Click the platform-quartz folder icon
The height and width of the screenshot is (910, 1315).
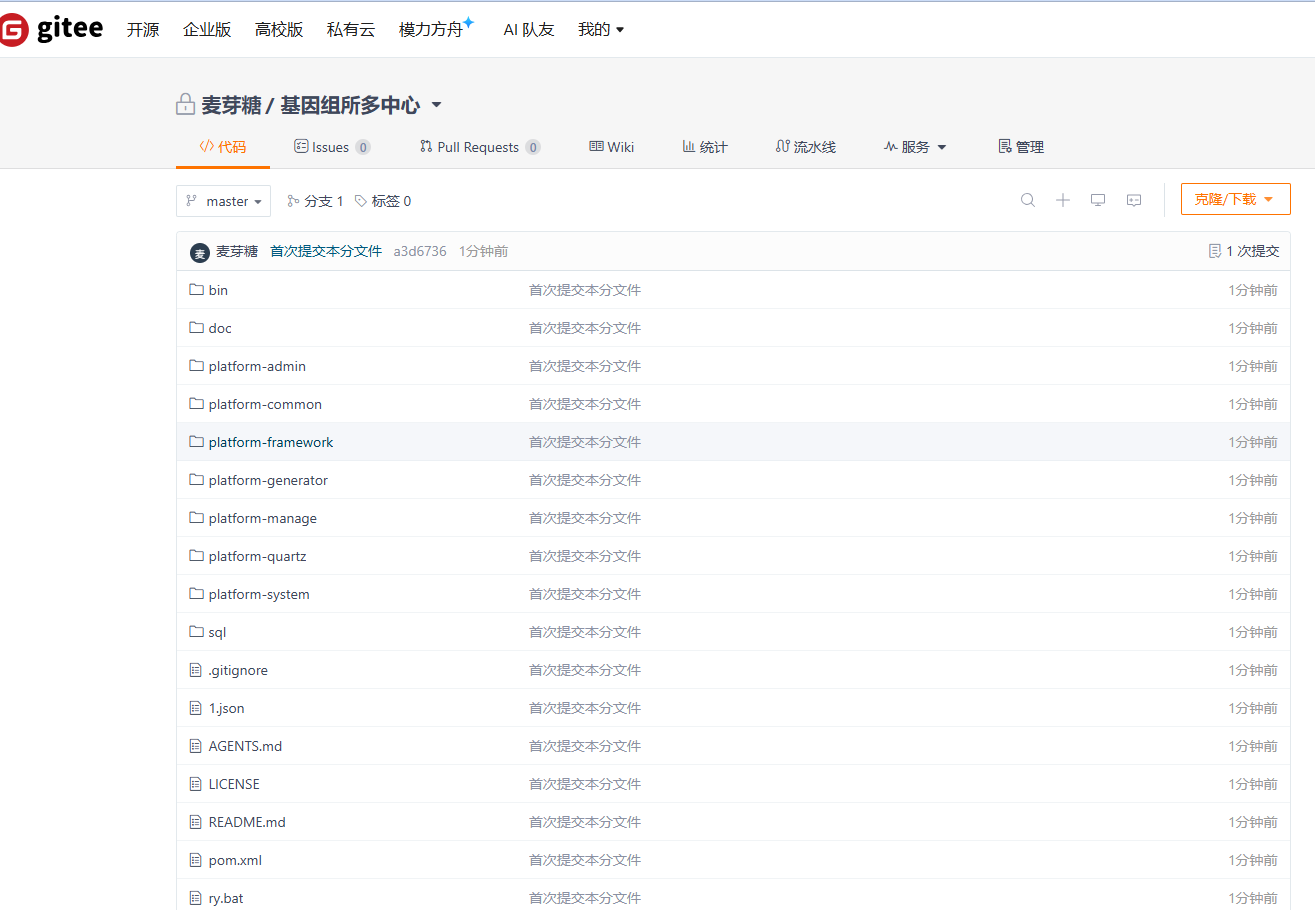[196, 556]
